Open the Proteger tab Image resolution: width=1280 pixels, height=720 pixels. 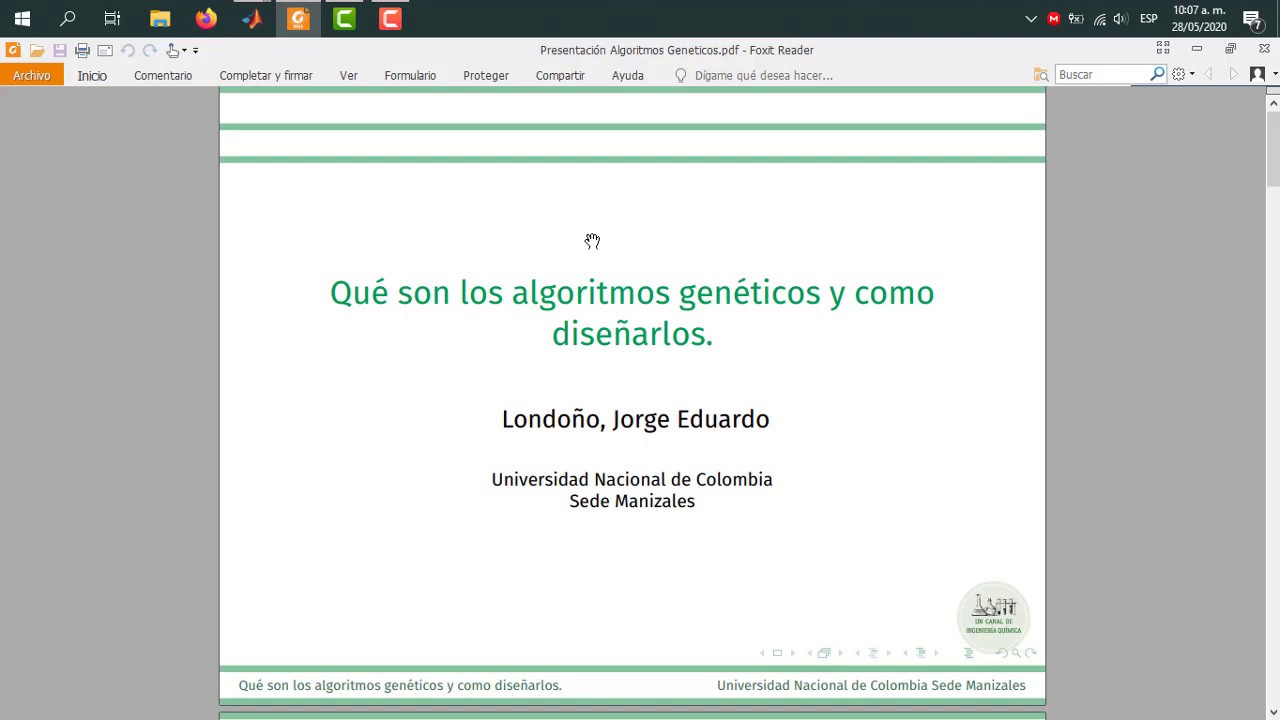tap(486, 75)
